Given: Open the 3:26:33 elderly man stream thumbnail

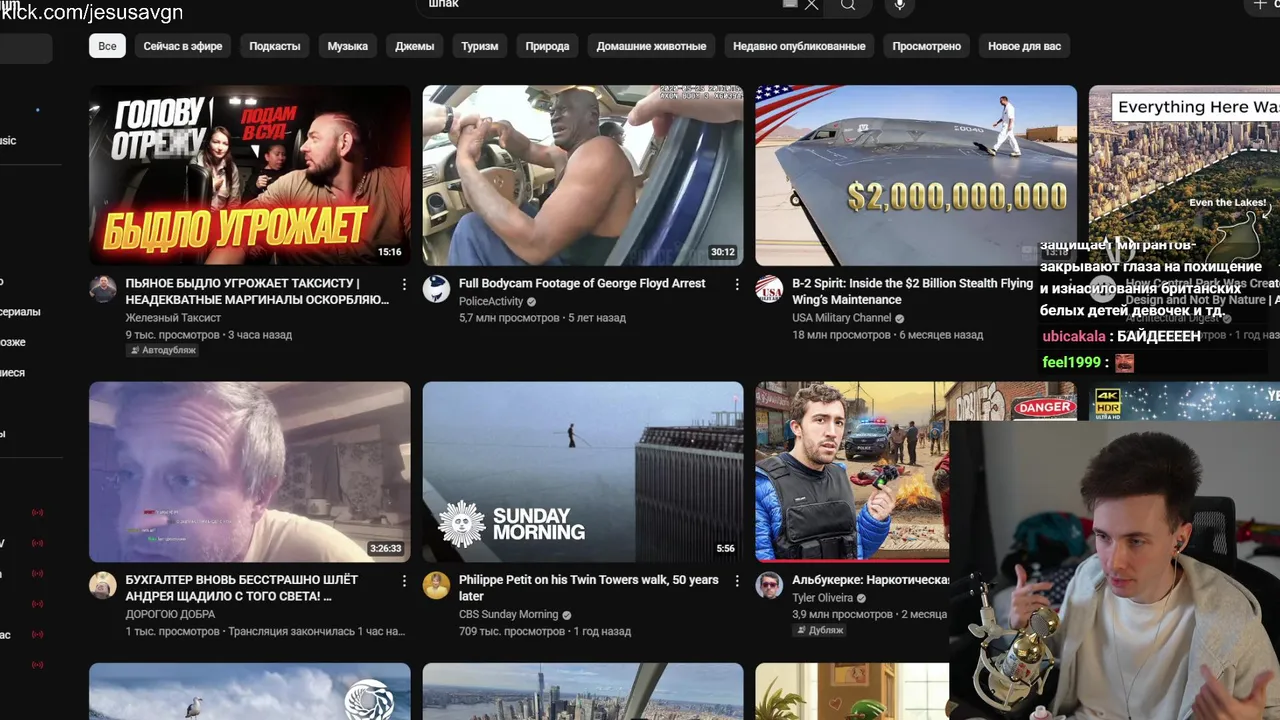Looking at the screenshot, I should (250, 472).
